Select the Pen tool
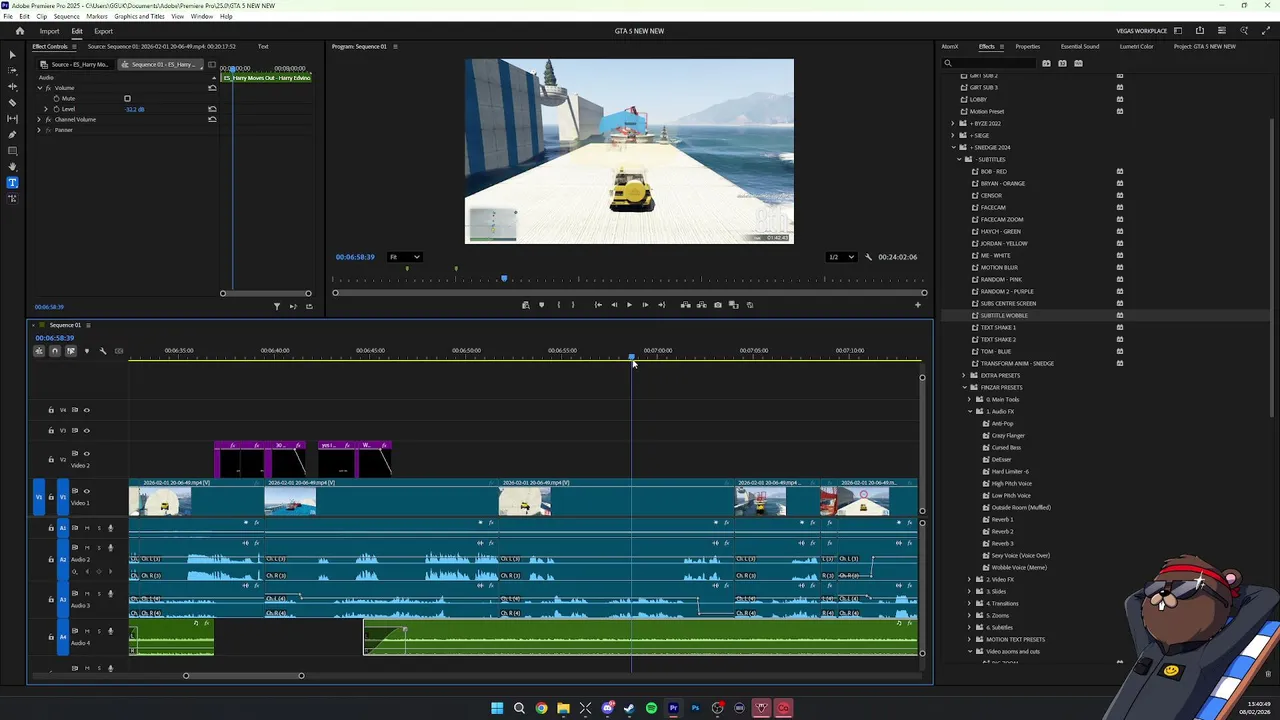Image resolution: width=1280 pixels, height=720 pixels. 12,134
